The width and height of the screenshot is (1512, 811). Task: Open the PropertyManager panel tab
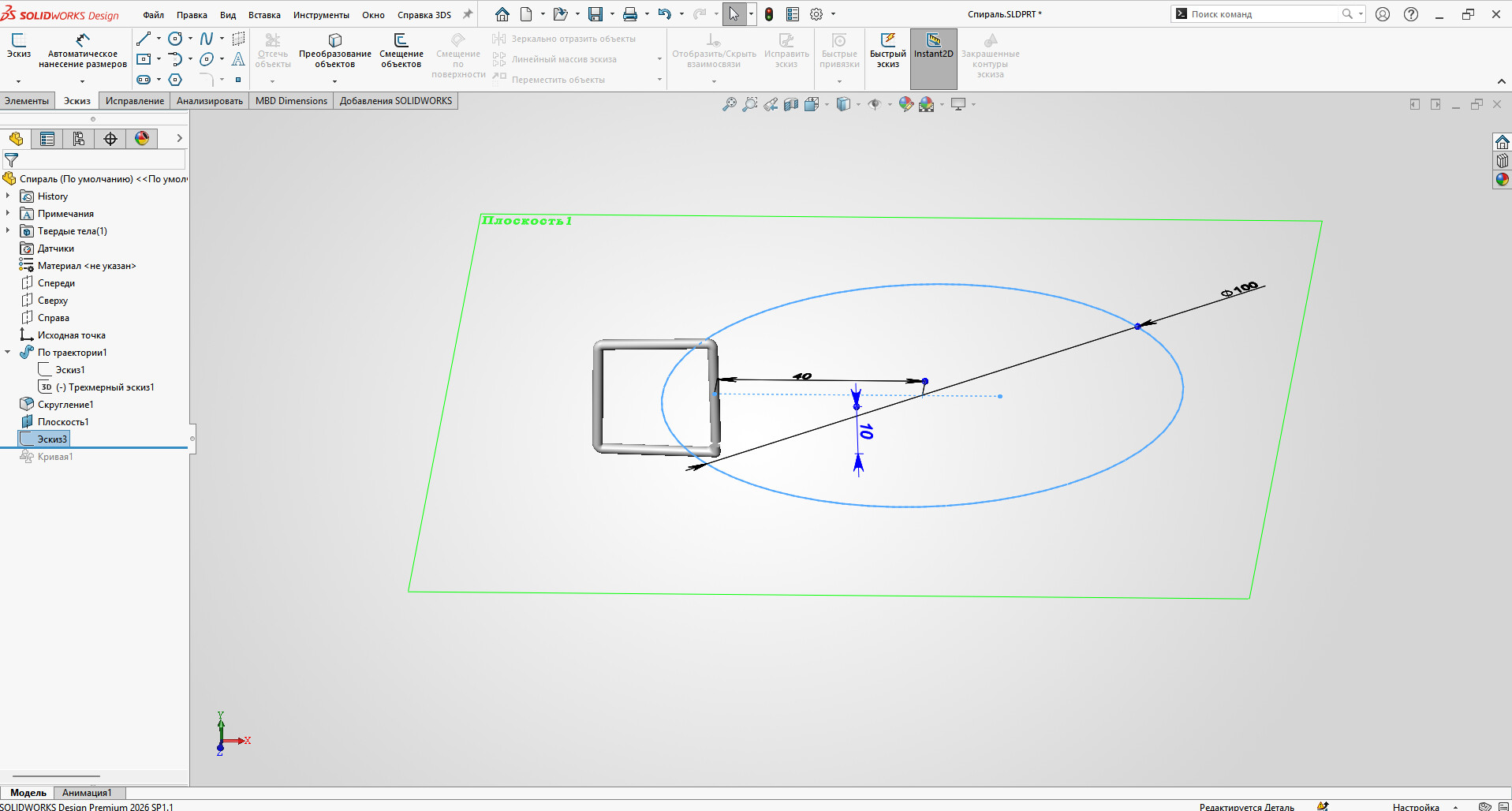(47, 139)
